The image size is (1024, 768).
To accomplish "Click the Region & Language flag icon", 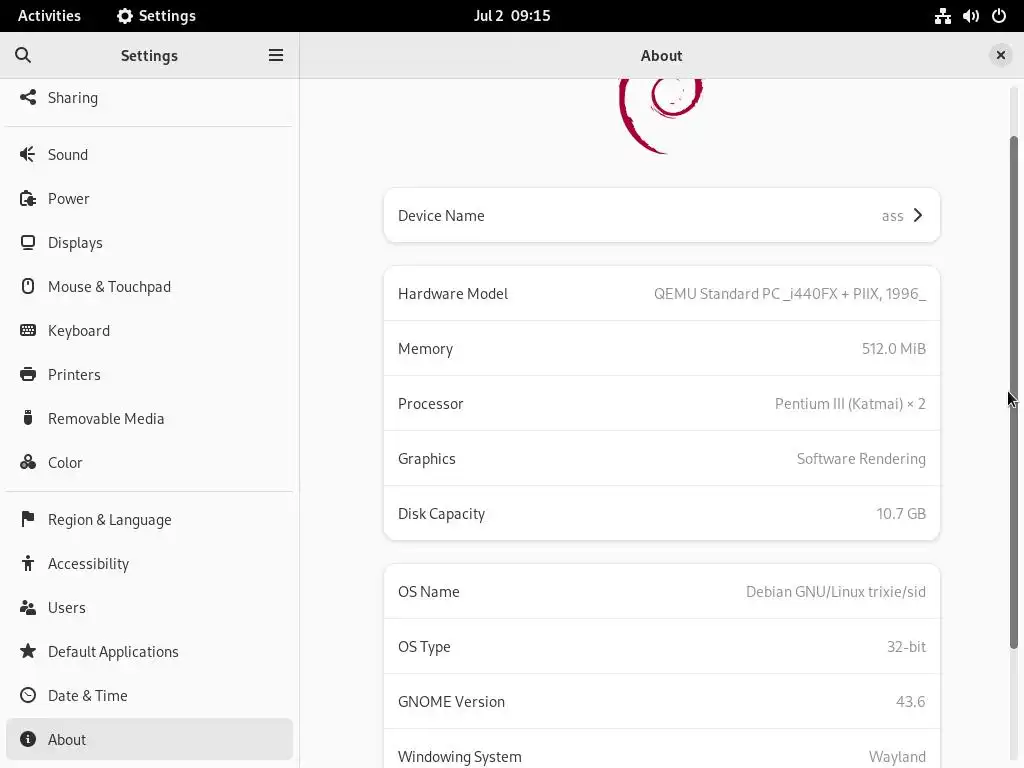I will pos(27,519).
